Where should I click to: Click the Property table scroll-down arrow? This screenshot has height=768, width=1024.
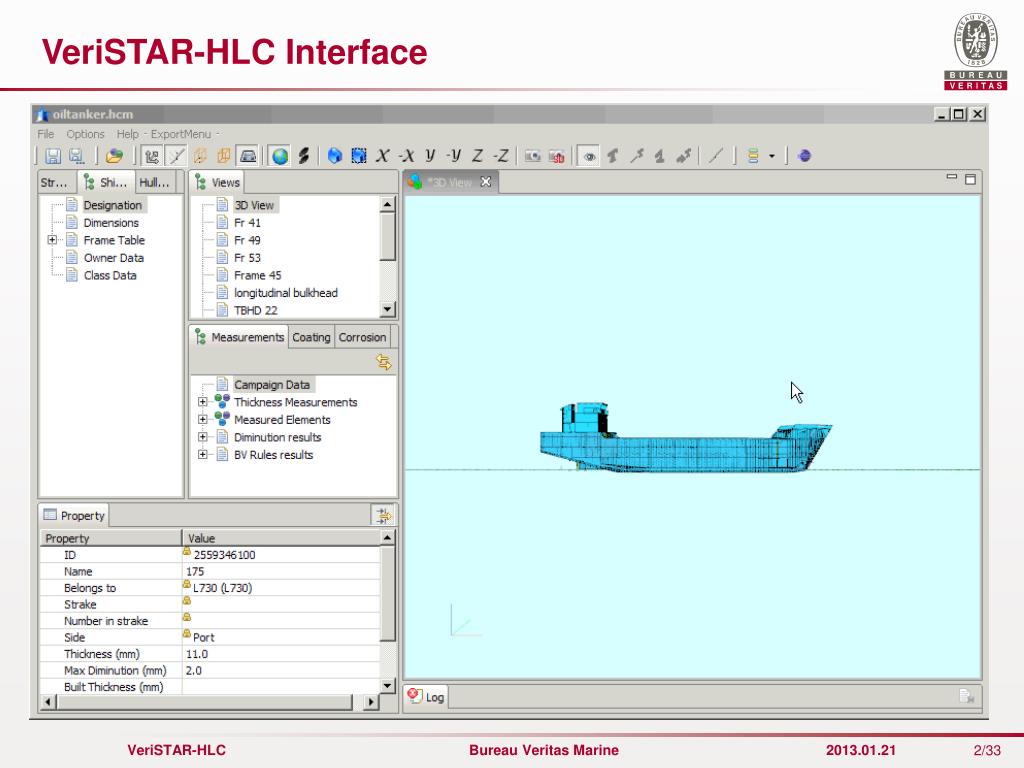pyautogui.click(x=387, y=685)
